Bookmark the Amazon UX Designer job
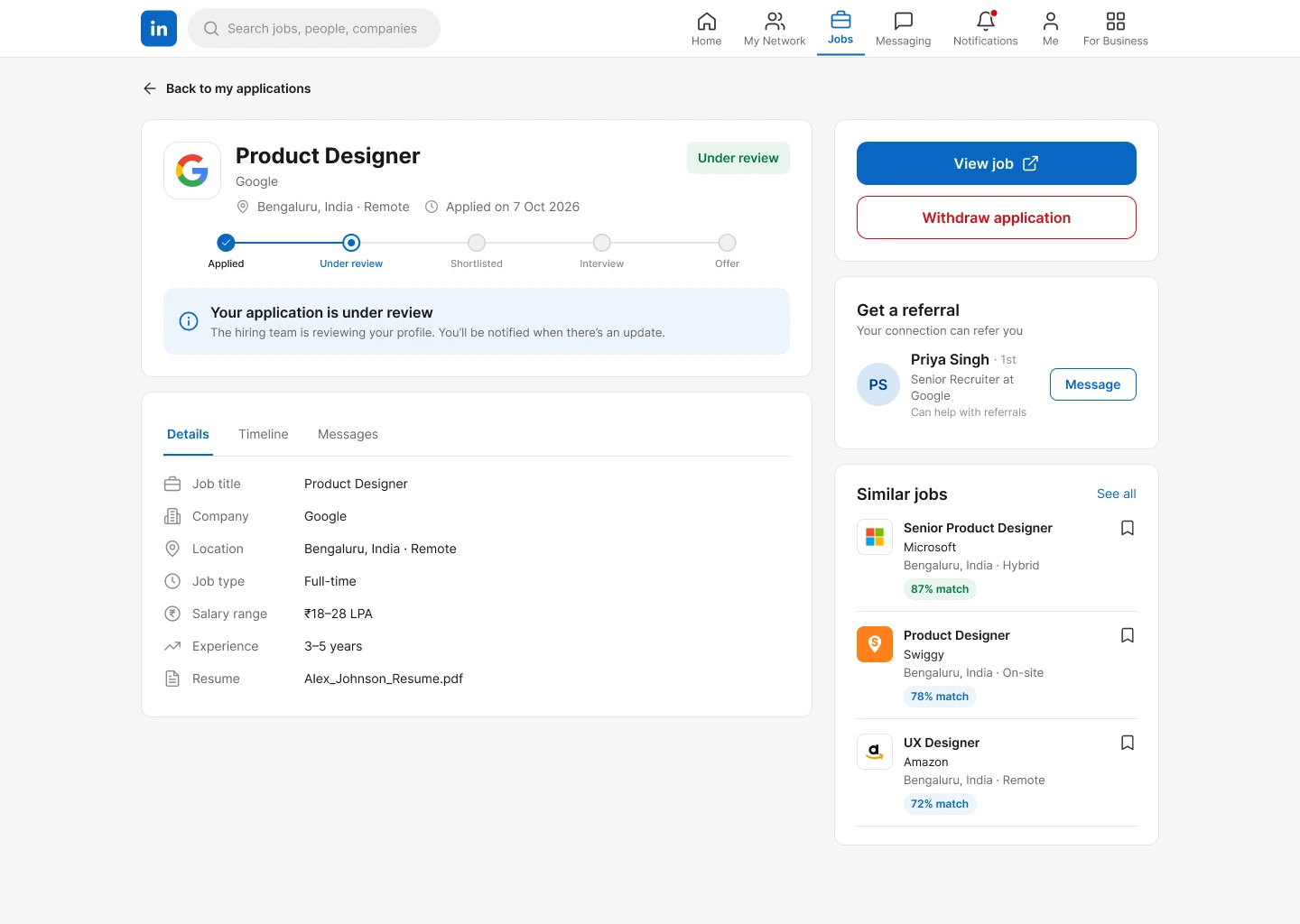The width and height of the screenshot is (1300, 924). pos(1128,743)
